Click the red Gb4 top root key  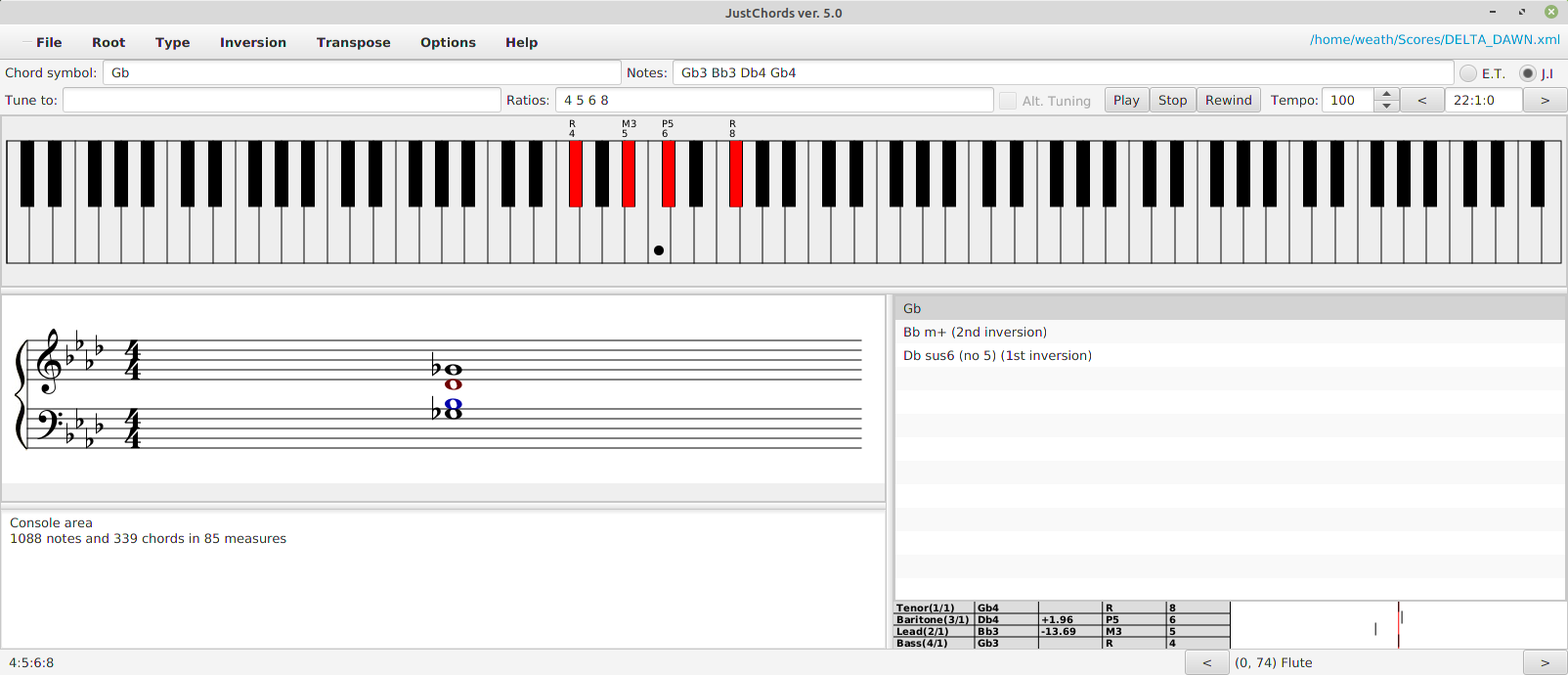pos(736,173)
